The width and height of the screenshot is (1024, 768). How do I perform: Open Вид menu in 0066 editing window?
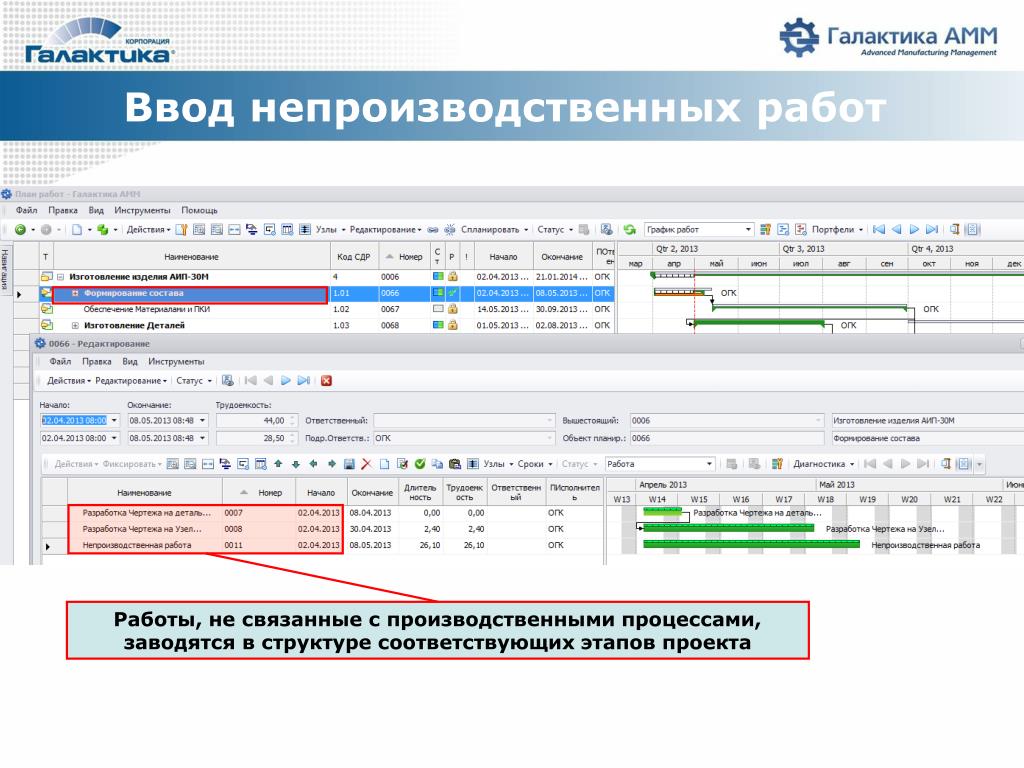click(130, 362)
